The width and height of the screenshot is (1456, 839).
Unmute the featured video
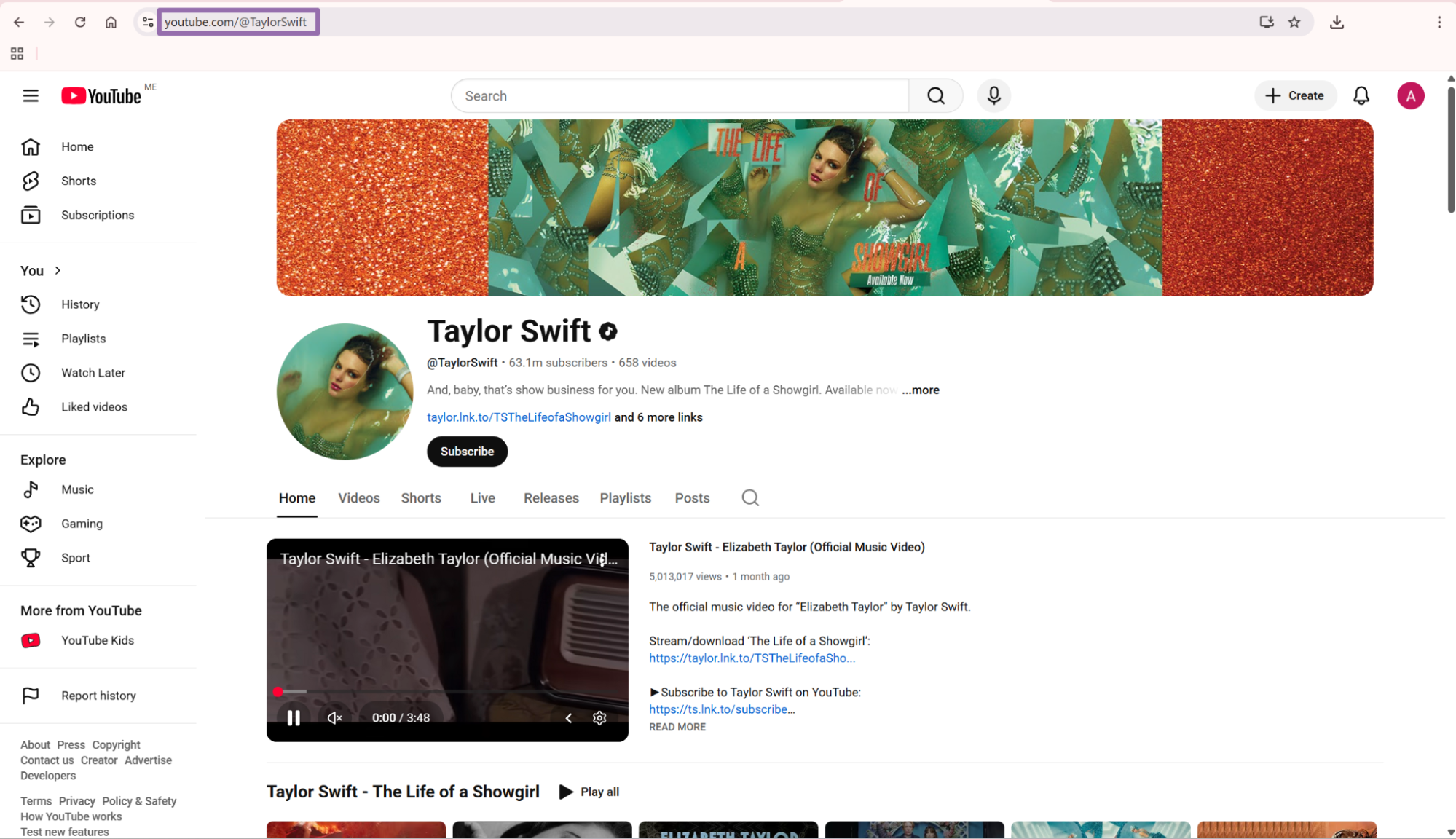[x=334, y=718]
